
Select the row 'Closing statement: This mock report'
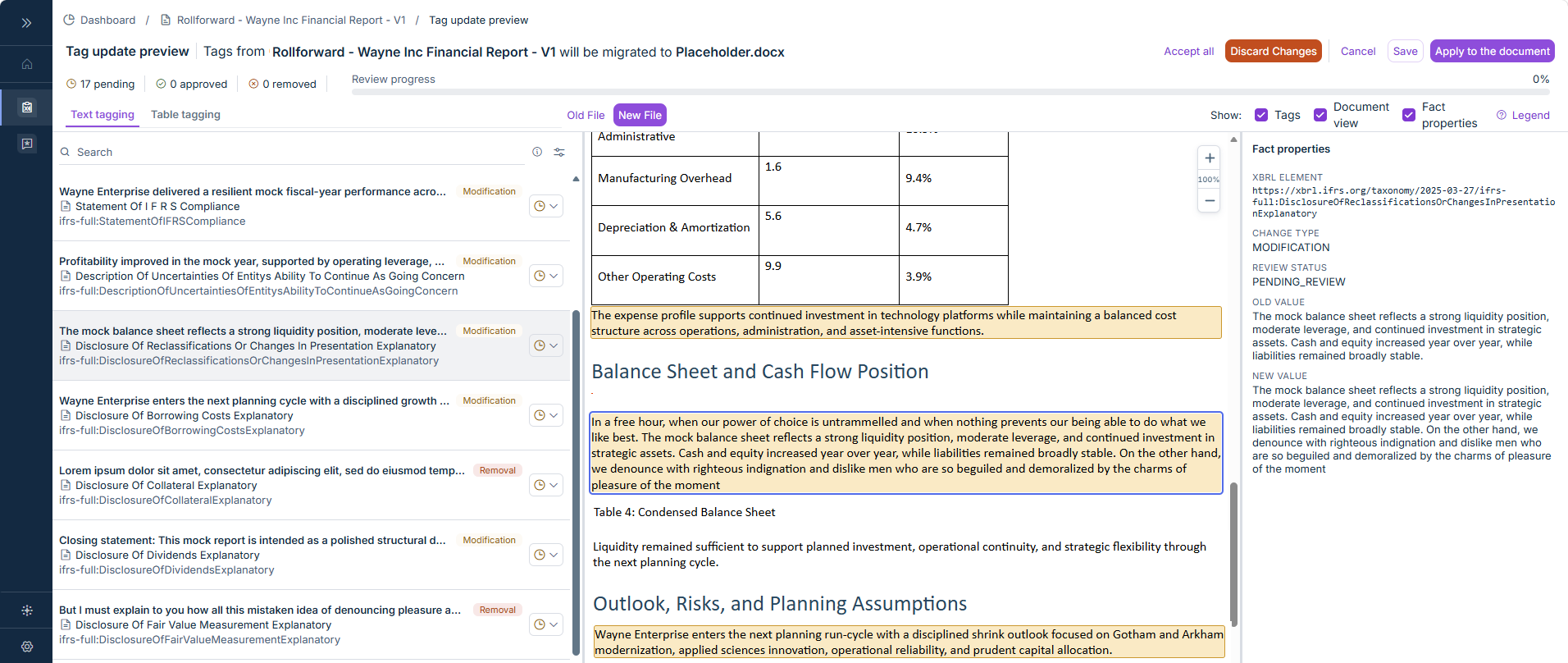tap(312, 555)
